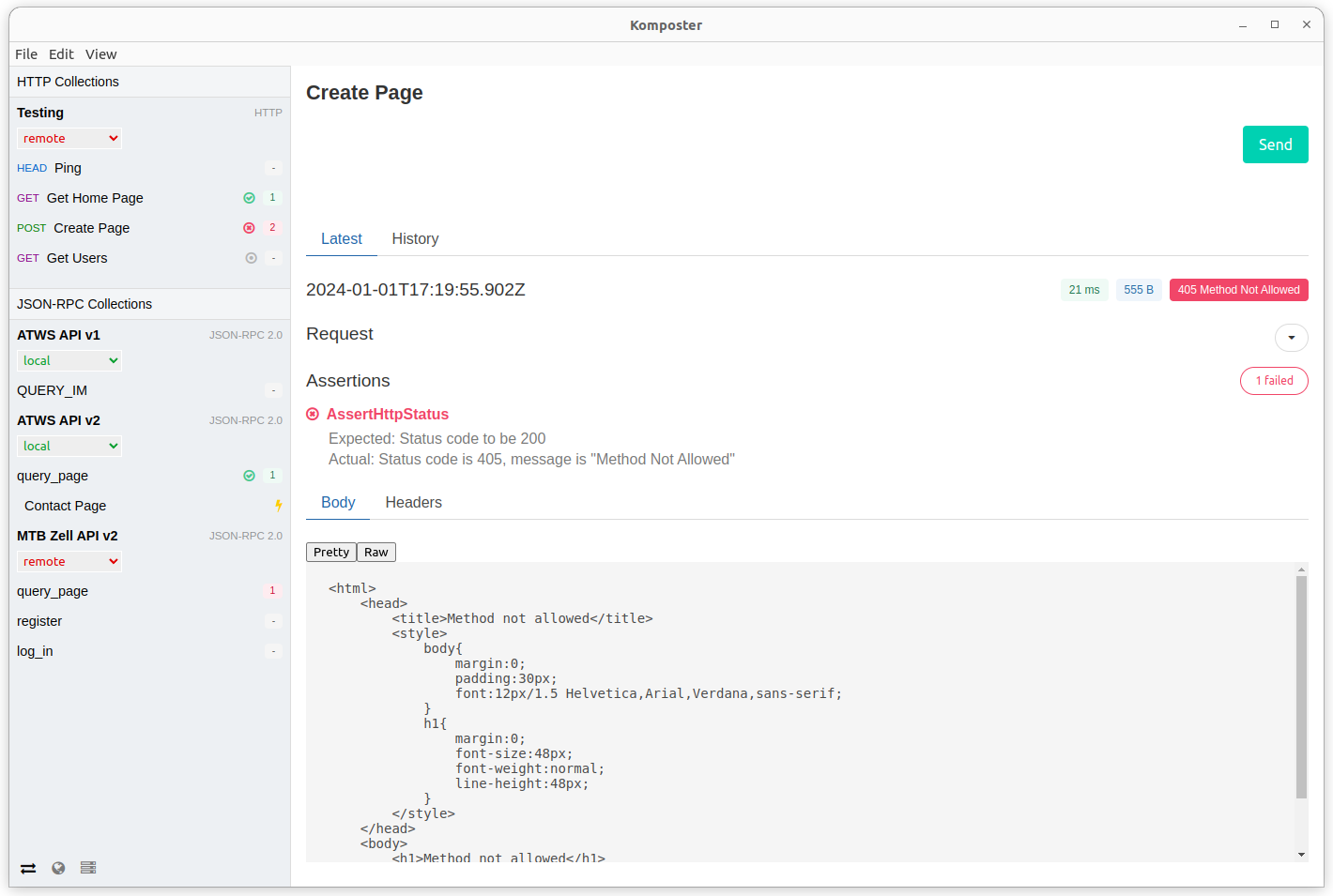Open the Testing collection environment dropdown
The height and width of the screenshot is (896, 1333).
pyautogui.click(x=69, y=138)
